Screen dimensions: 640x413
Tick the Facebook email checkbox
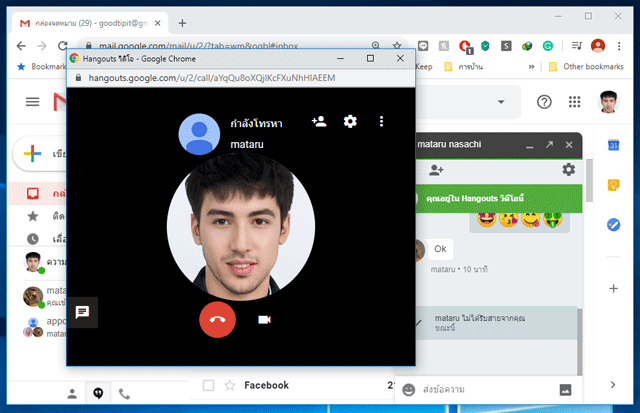[209, 385]
